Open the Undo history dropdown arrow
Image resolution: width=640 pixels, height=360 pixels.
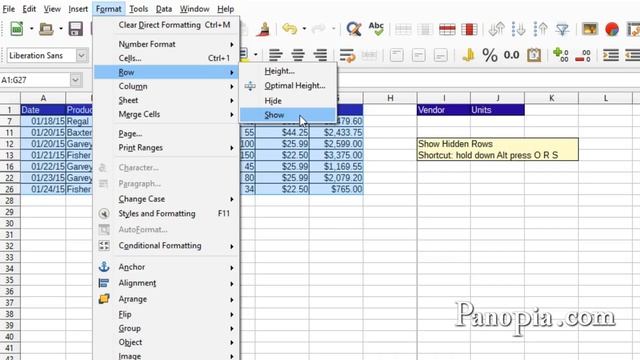[x=304, y=29]
